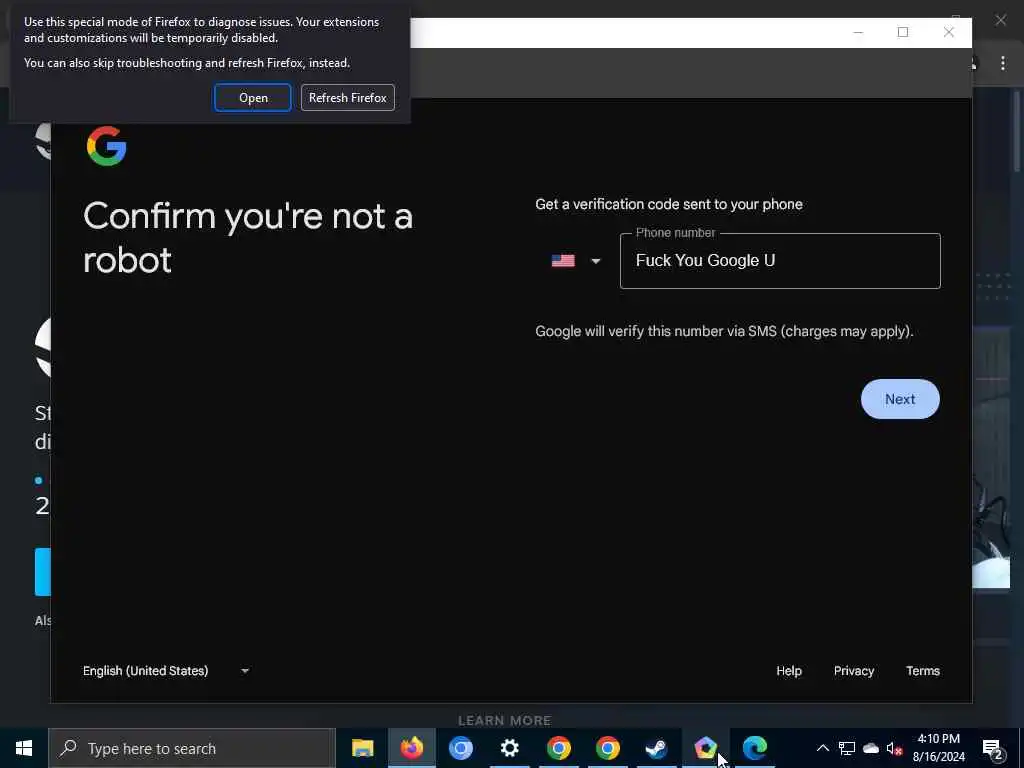Open the blue Chromium icon in taskbar

tap(460, 748)
